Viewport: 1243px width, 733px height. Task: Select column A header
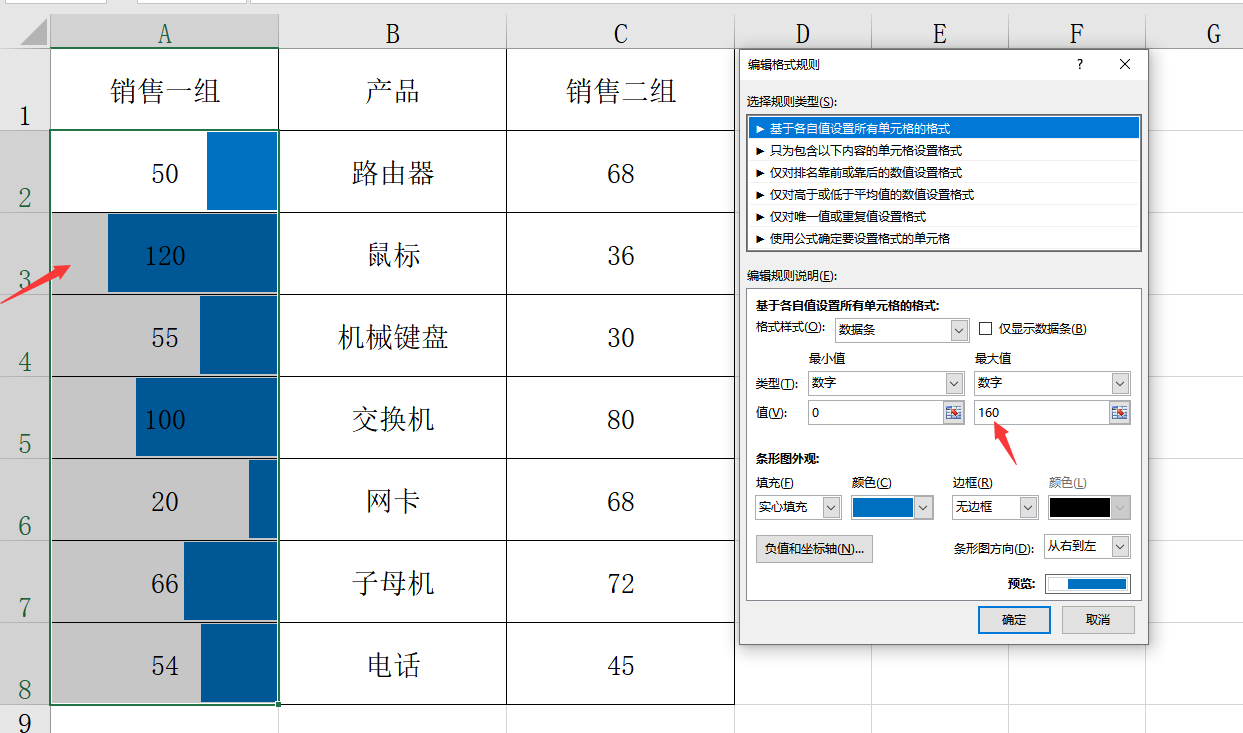[165, 34]
